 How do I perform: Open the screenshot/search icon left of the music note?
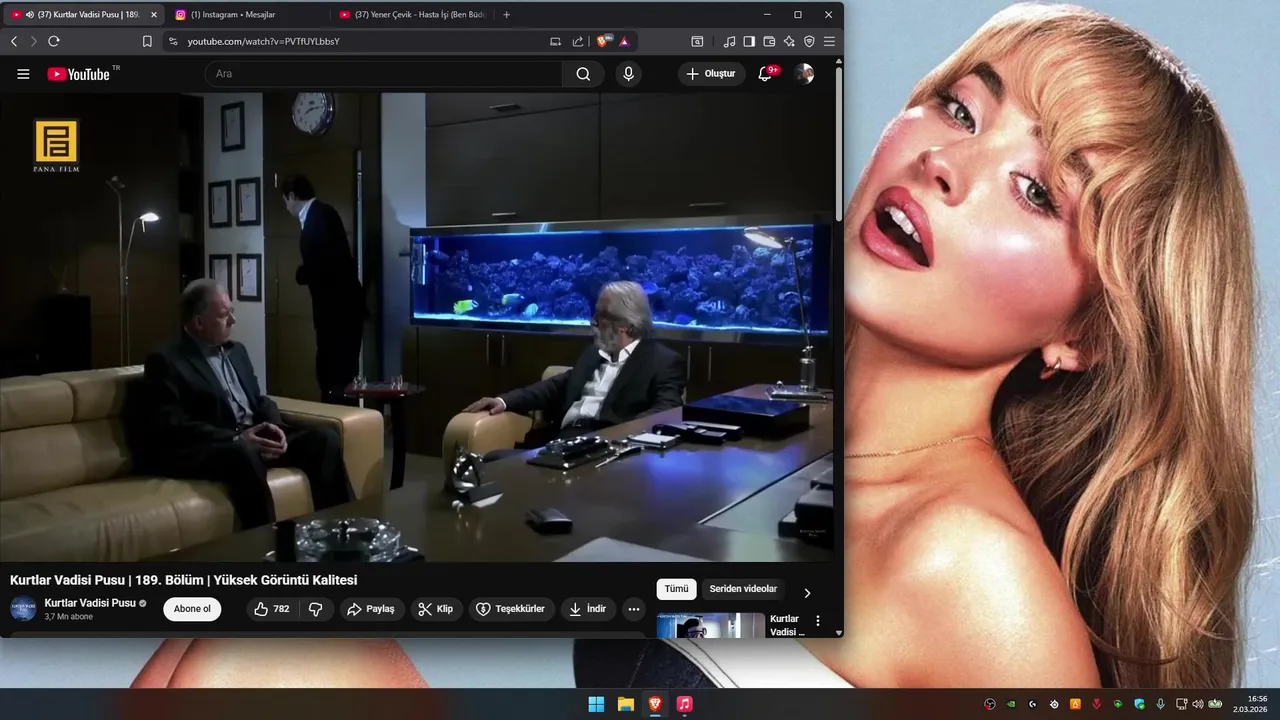[697, 41]
